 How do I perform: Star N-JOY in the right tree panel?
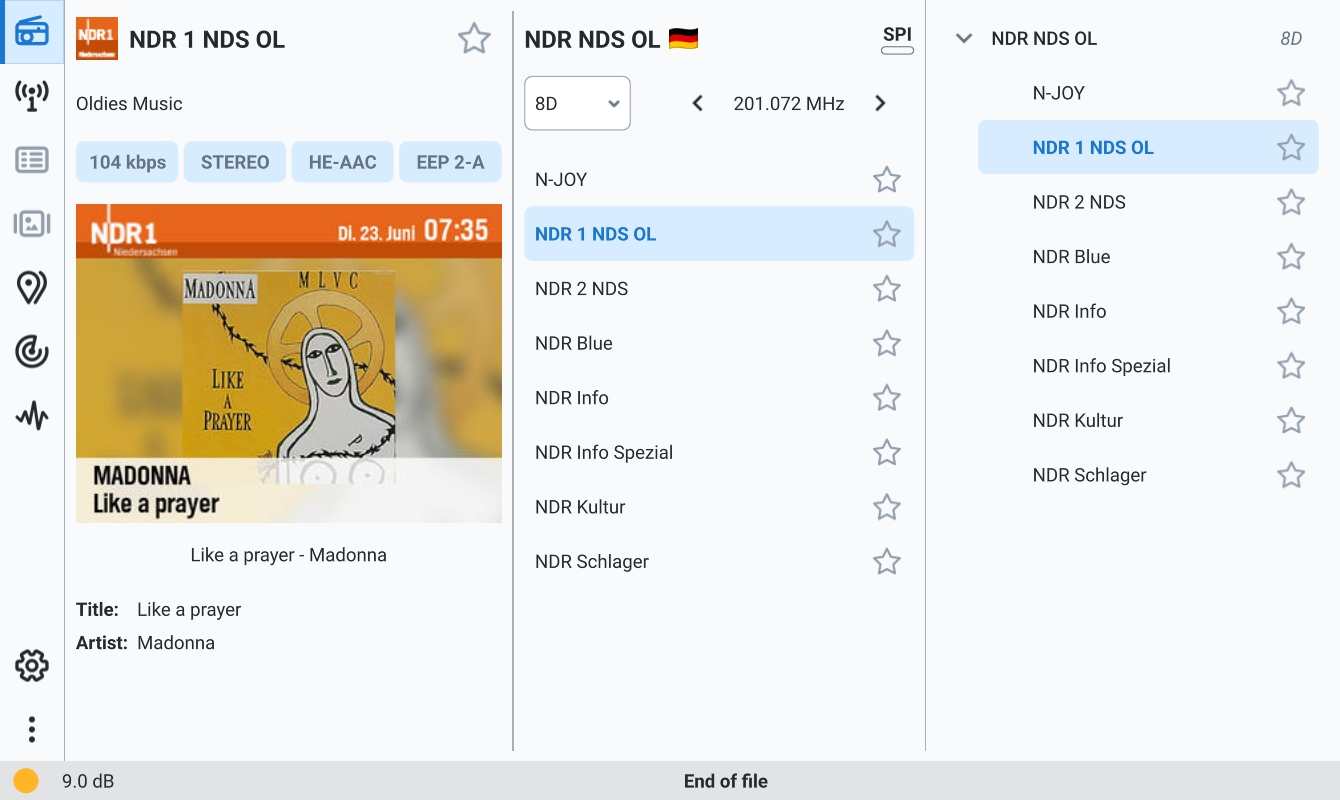1291,93
